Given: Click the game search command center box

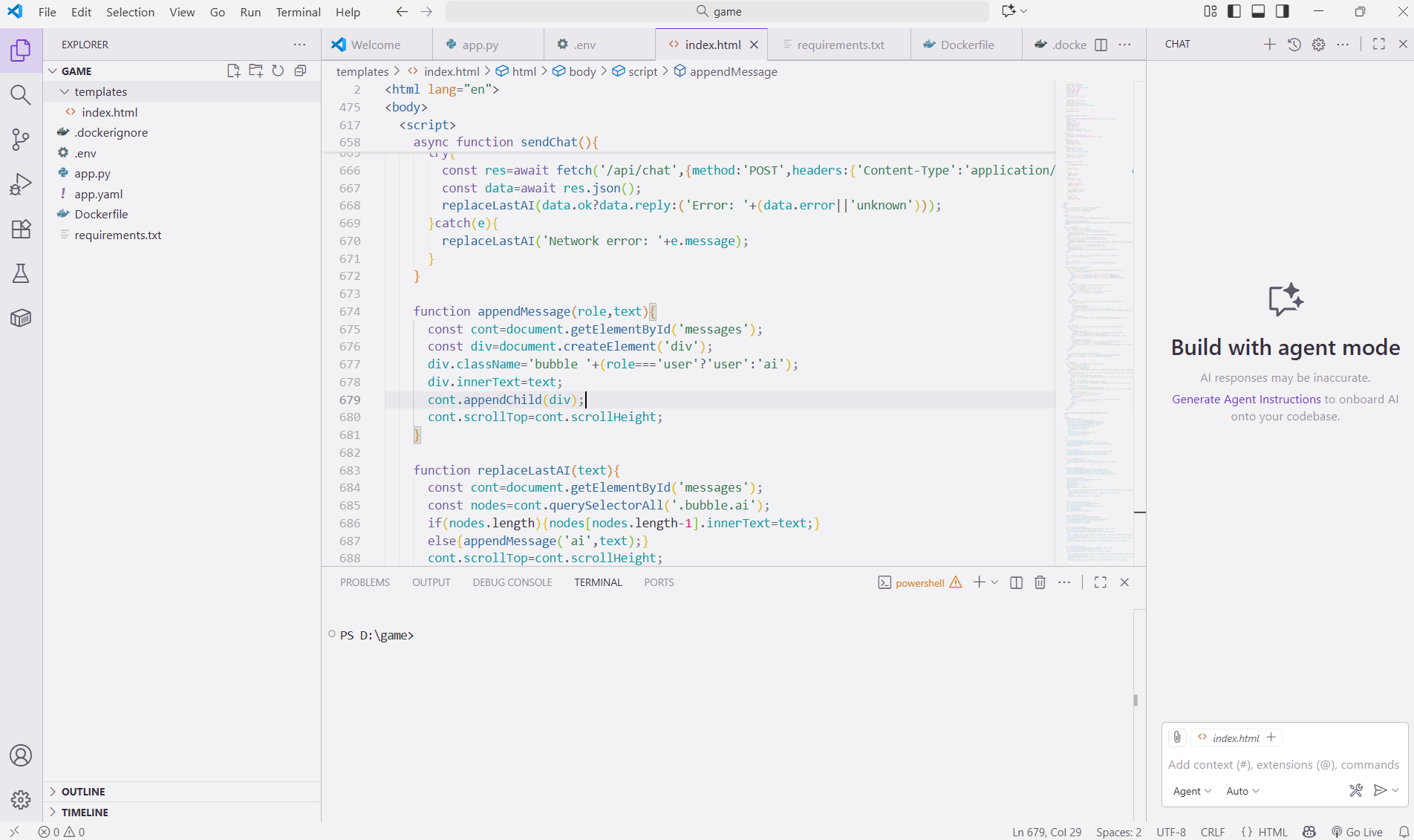Looking at the screenshot, I should 717,11.
